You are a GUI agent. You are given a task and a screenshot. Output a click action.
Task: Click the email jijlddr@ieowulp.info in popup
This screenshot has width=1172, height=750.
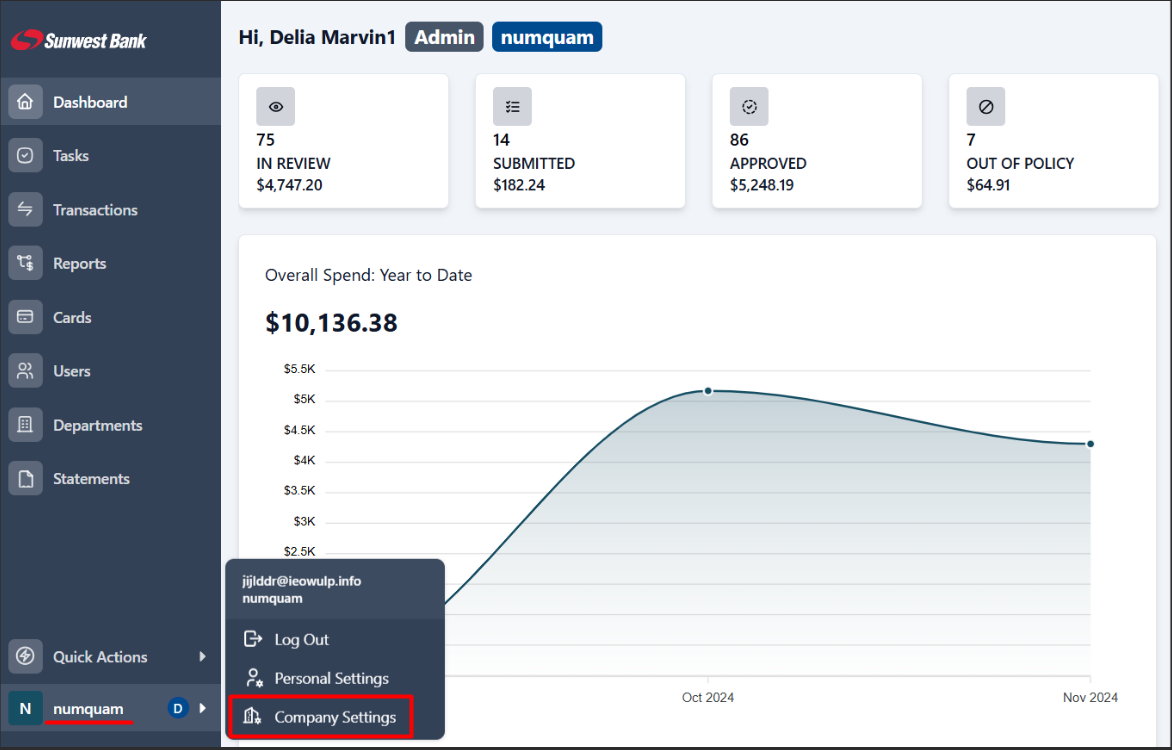point(301,581)
